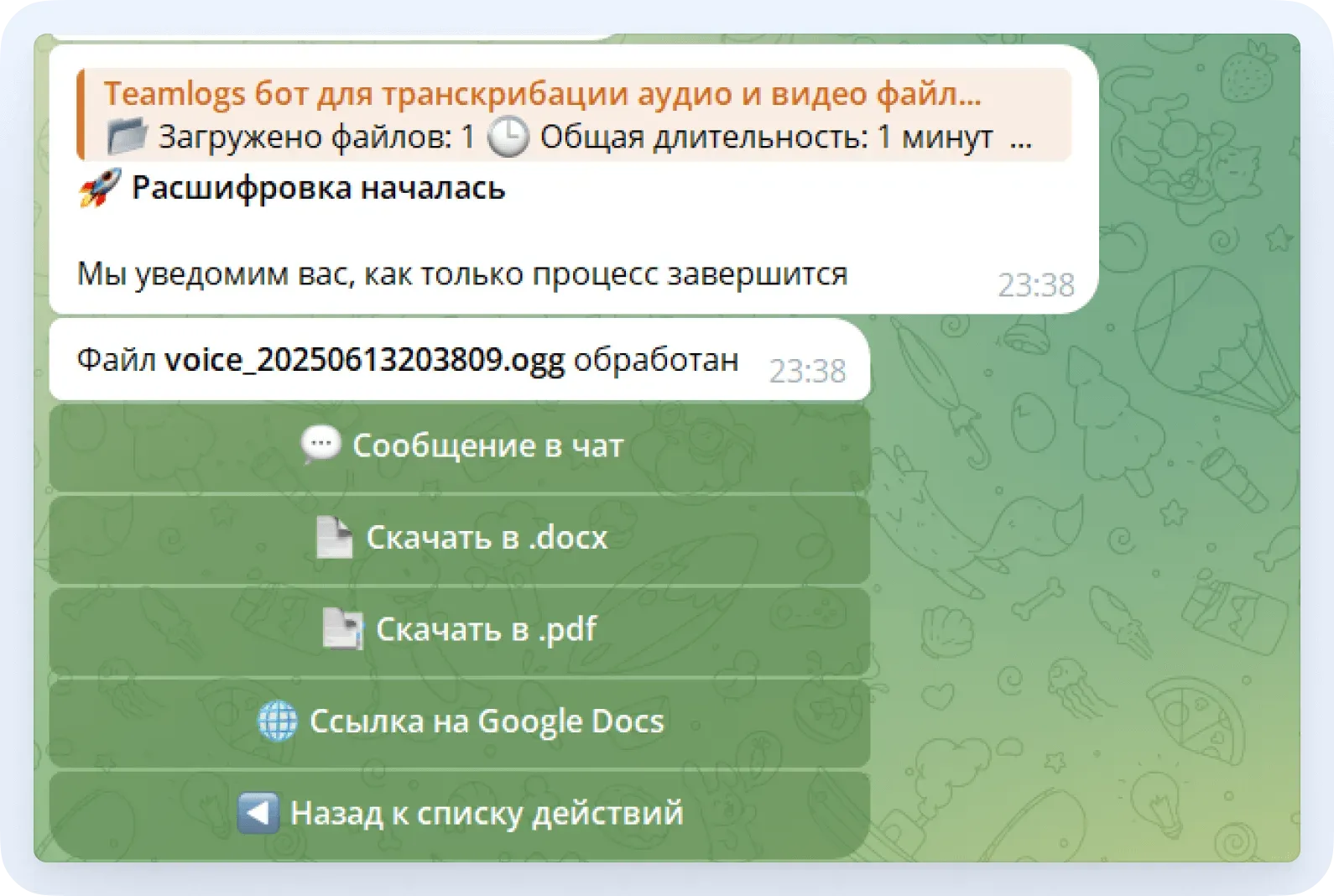Click the rocket emoji before 'Расшифровка началась'
1334x896 pixels.
(100, 188)
